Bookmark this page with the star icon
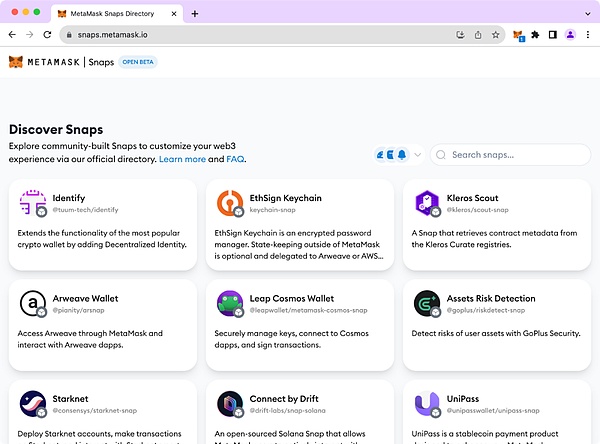This screenshot has width=600, height=444. [x=495, y=34]
